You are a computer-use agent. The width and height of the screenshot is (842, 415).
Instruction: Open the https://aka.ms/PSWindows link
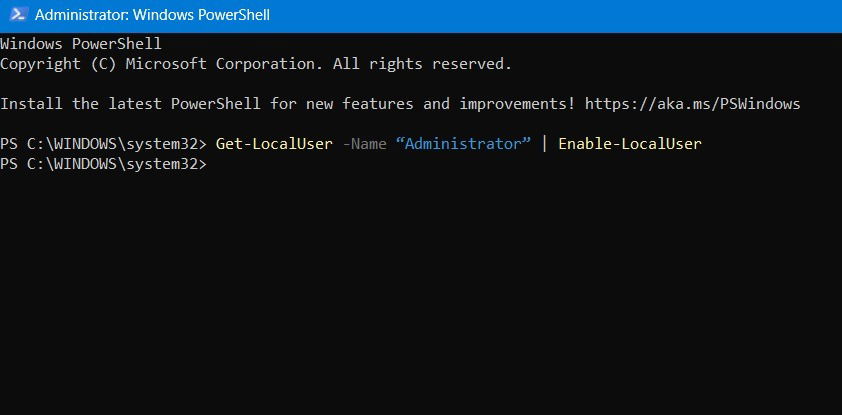click(x=692, y=104)
